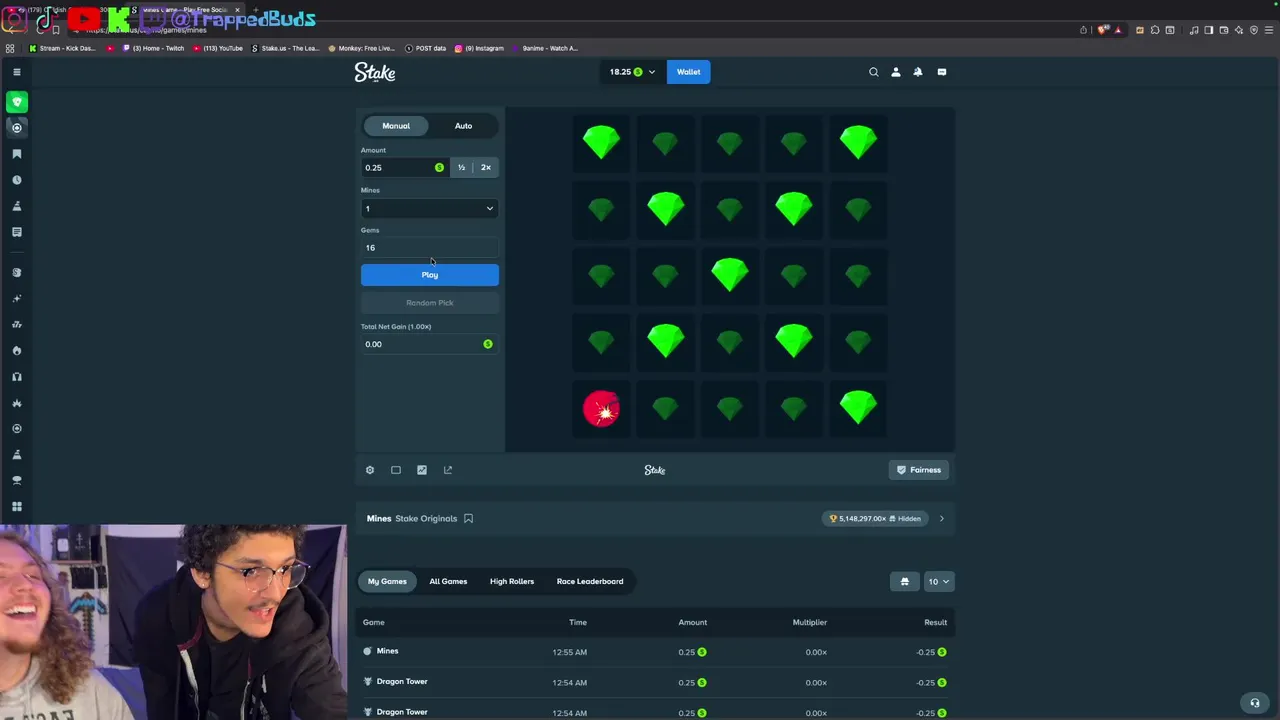Image resolution: width=1280 pixels, height=720 pixels.
Task: Click the green shield icon in the sidebar
Action: pyautogui.click(x=17, y=101)
